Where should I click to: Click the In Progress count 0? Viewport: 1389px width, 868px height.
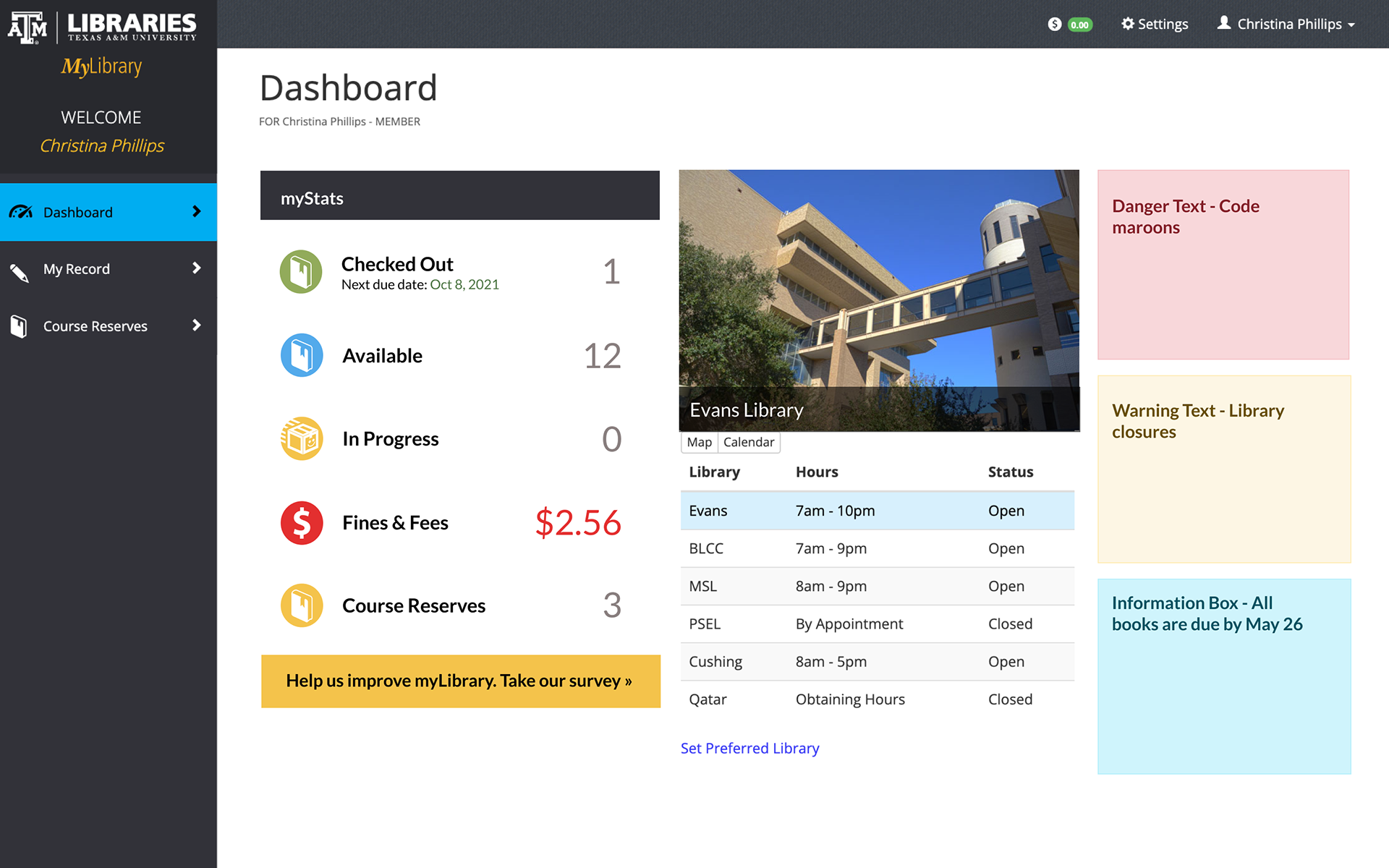pyautogui.click(x=612, y=439)
